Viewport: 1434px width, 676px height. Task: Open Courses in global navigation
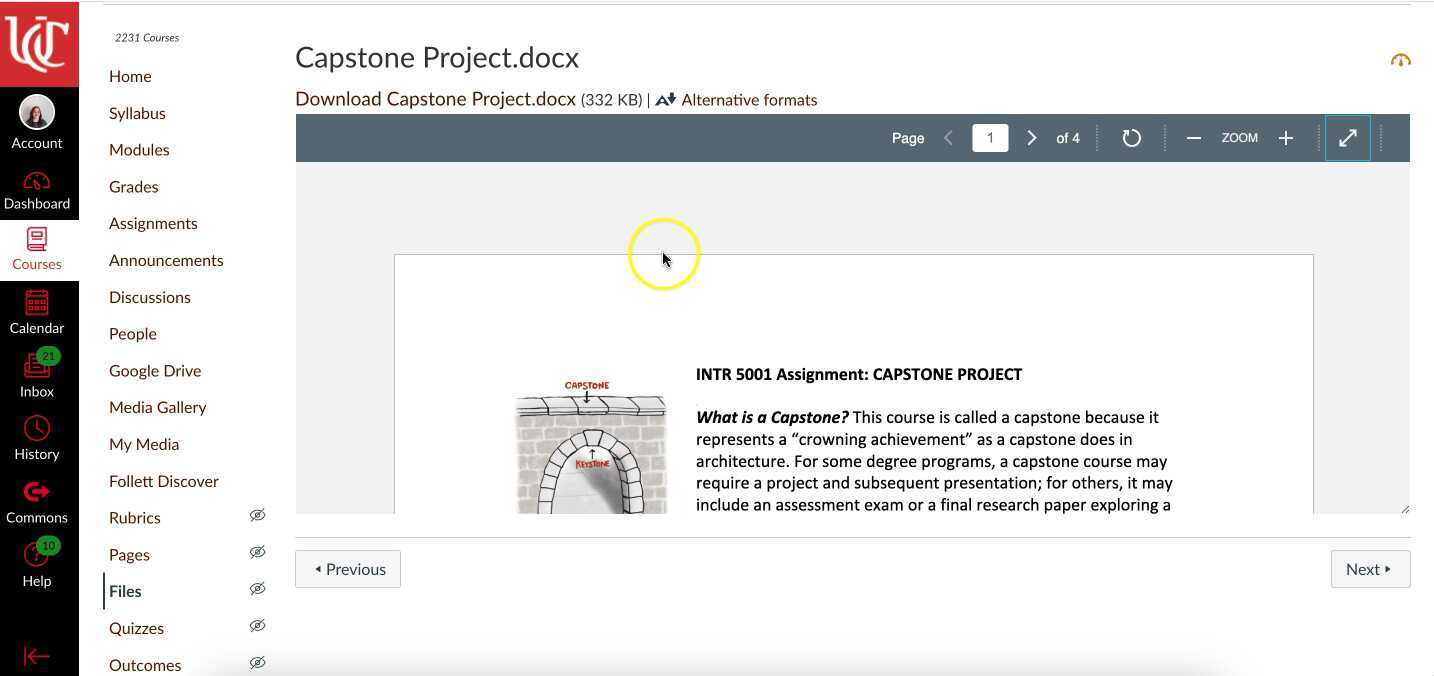[x=37, y=250]
